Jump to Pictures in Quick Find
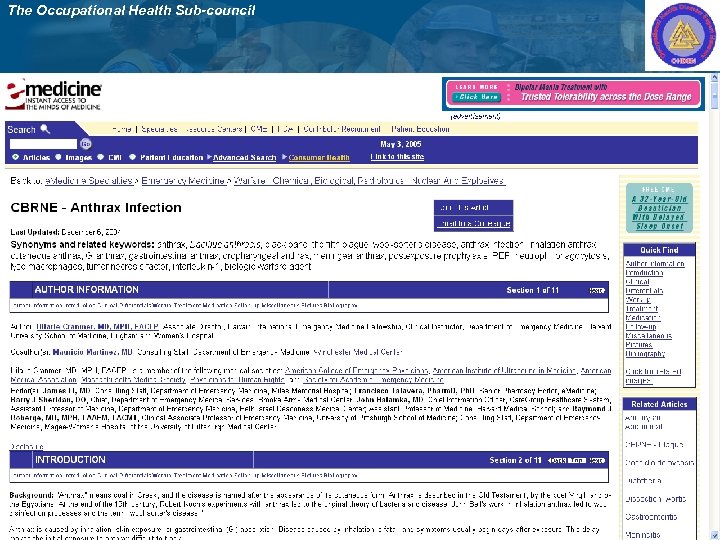Viewport: 720px width, 540px height. click(x=639, y=344)
